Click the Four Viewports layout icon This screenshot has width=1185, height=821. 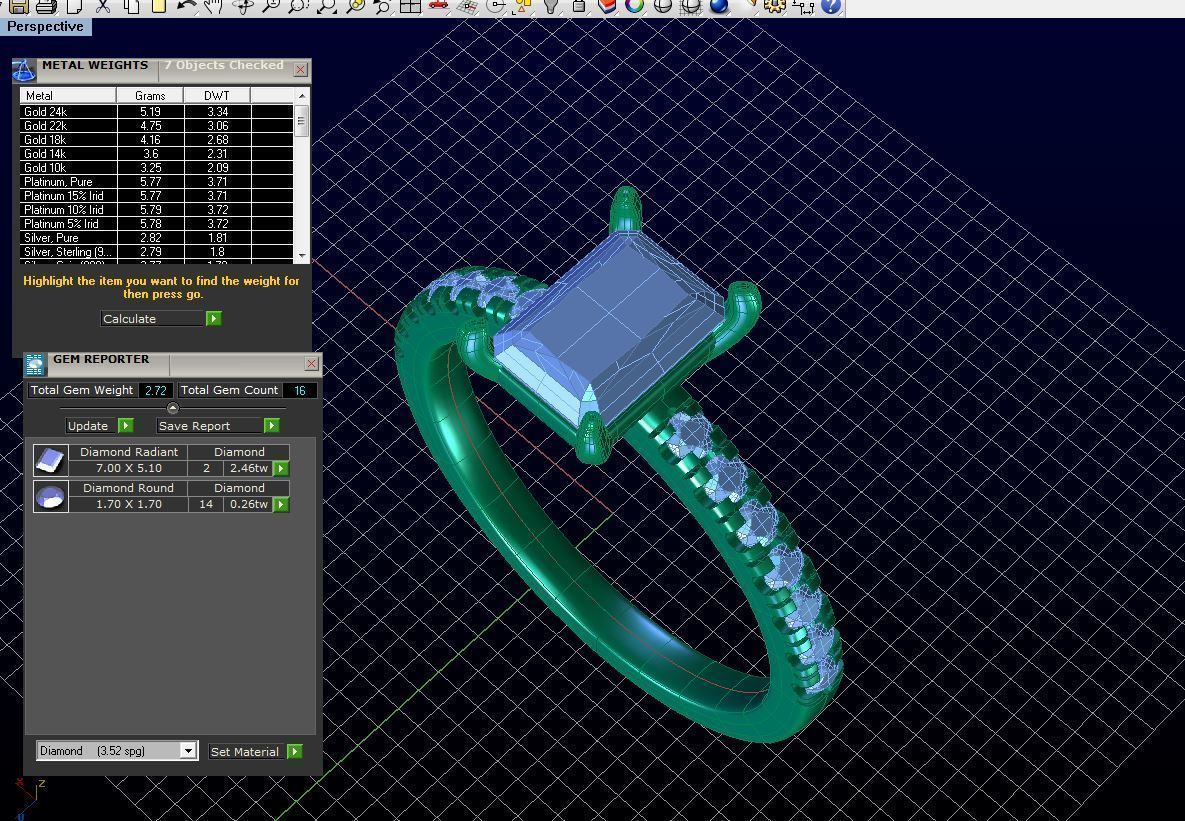tap(410, 6)
